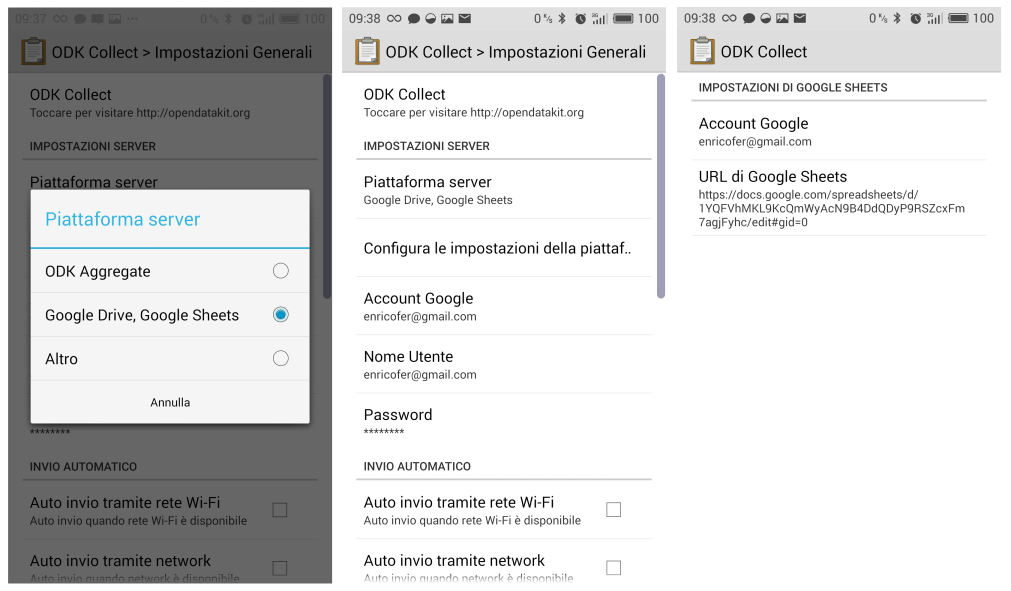Tap mail icon in Google Sheets screen status bar
Screen dimensions: 1011x591
coord(800,19)
